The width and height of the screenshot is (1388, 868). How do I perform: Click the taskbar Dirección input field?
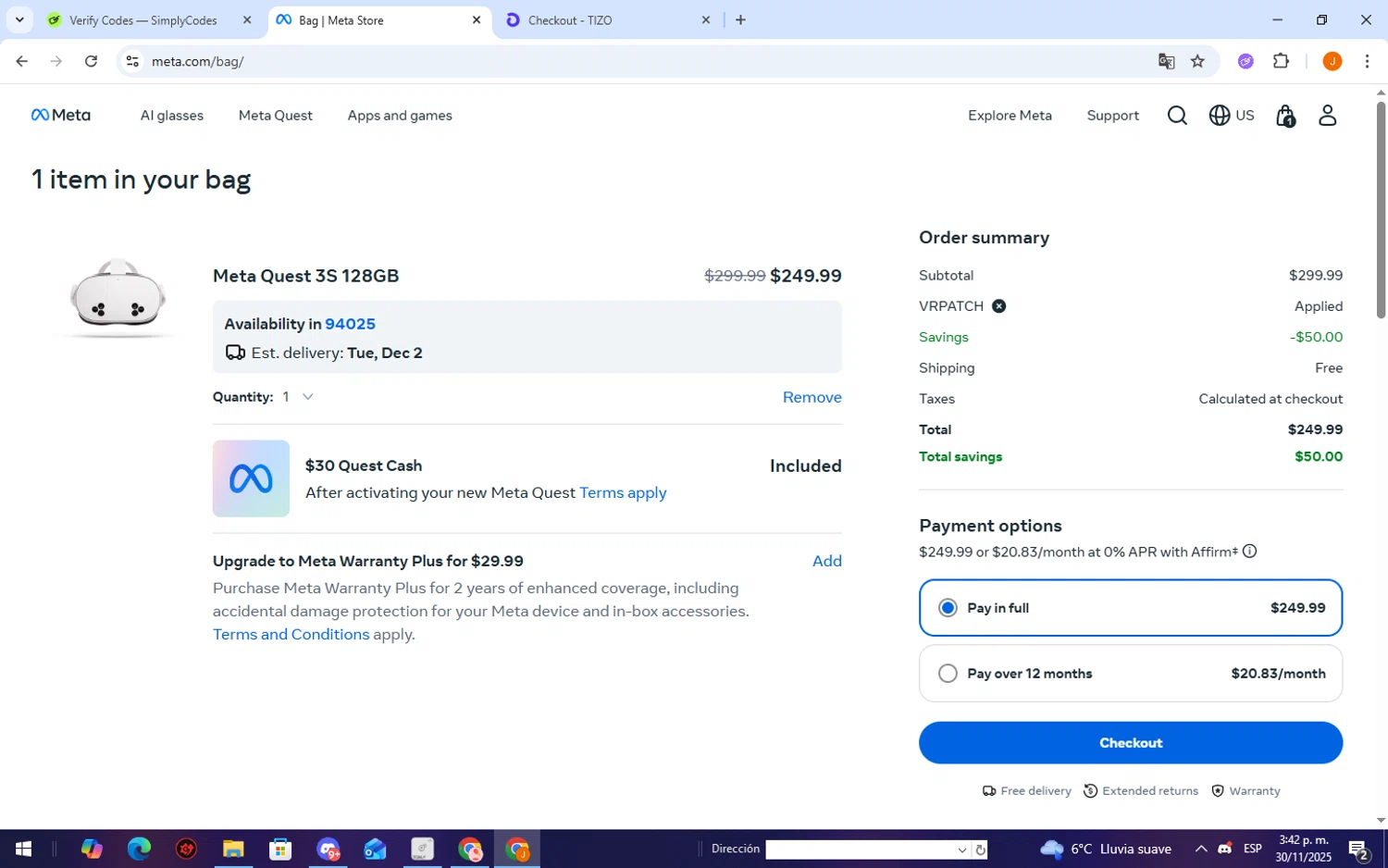[860, 849]
